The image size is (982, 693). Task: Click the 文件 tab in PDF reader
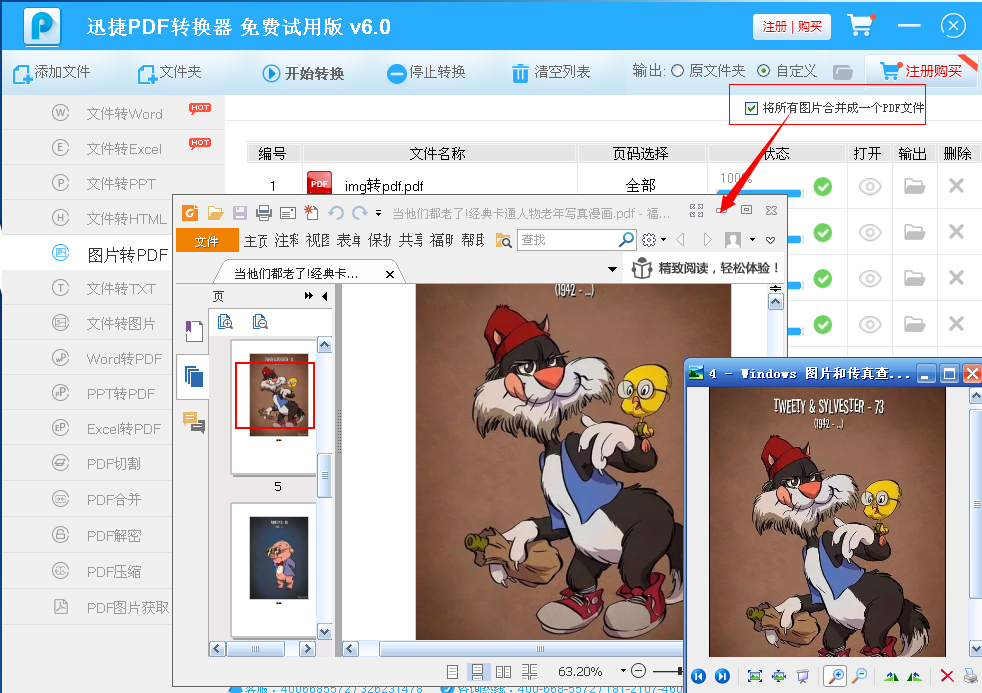(207, 240)
